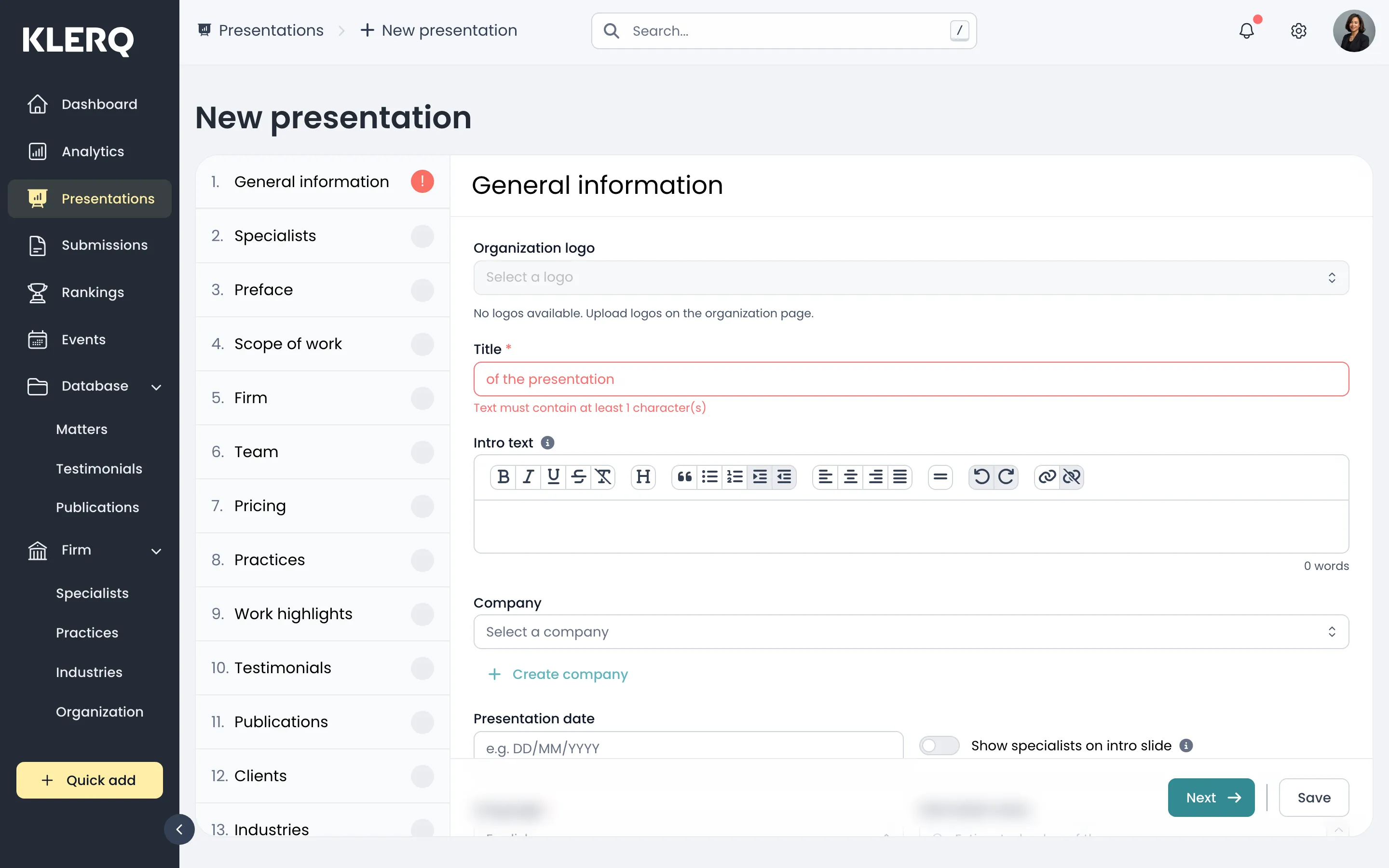Collapse the Firm sidebar section

point(156,551)
